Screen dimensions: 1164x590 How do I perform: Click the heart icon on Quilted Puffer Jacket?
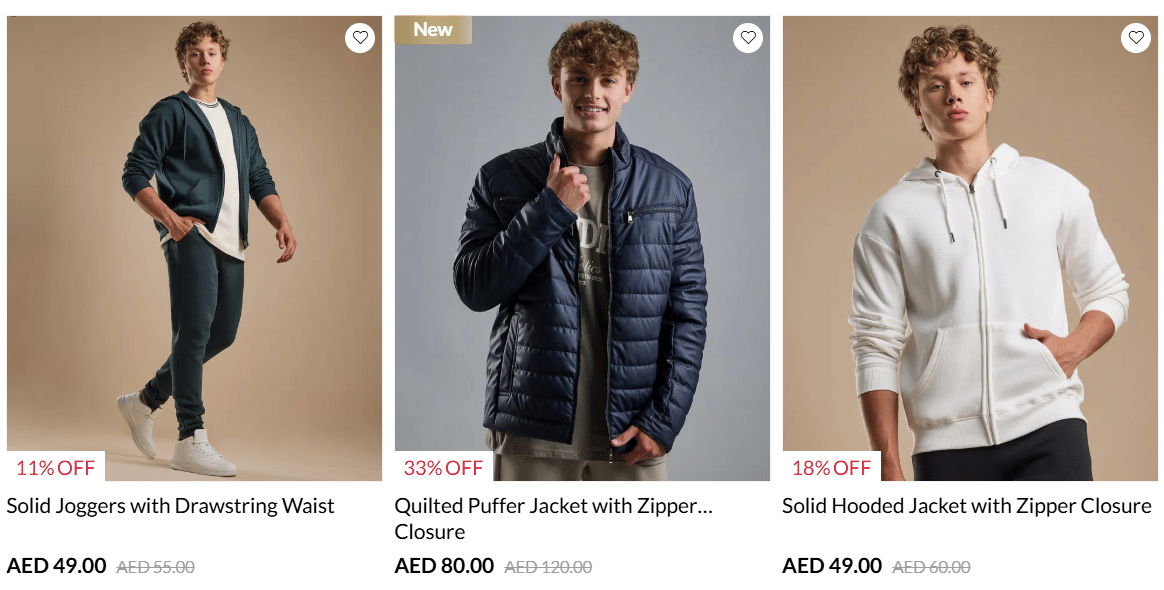748,38
